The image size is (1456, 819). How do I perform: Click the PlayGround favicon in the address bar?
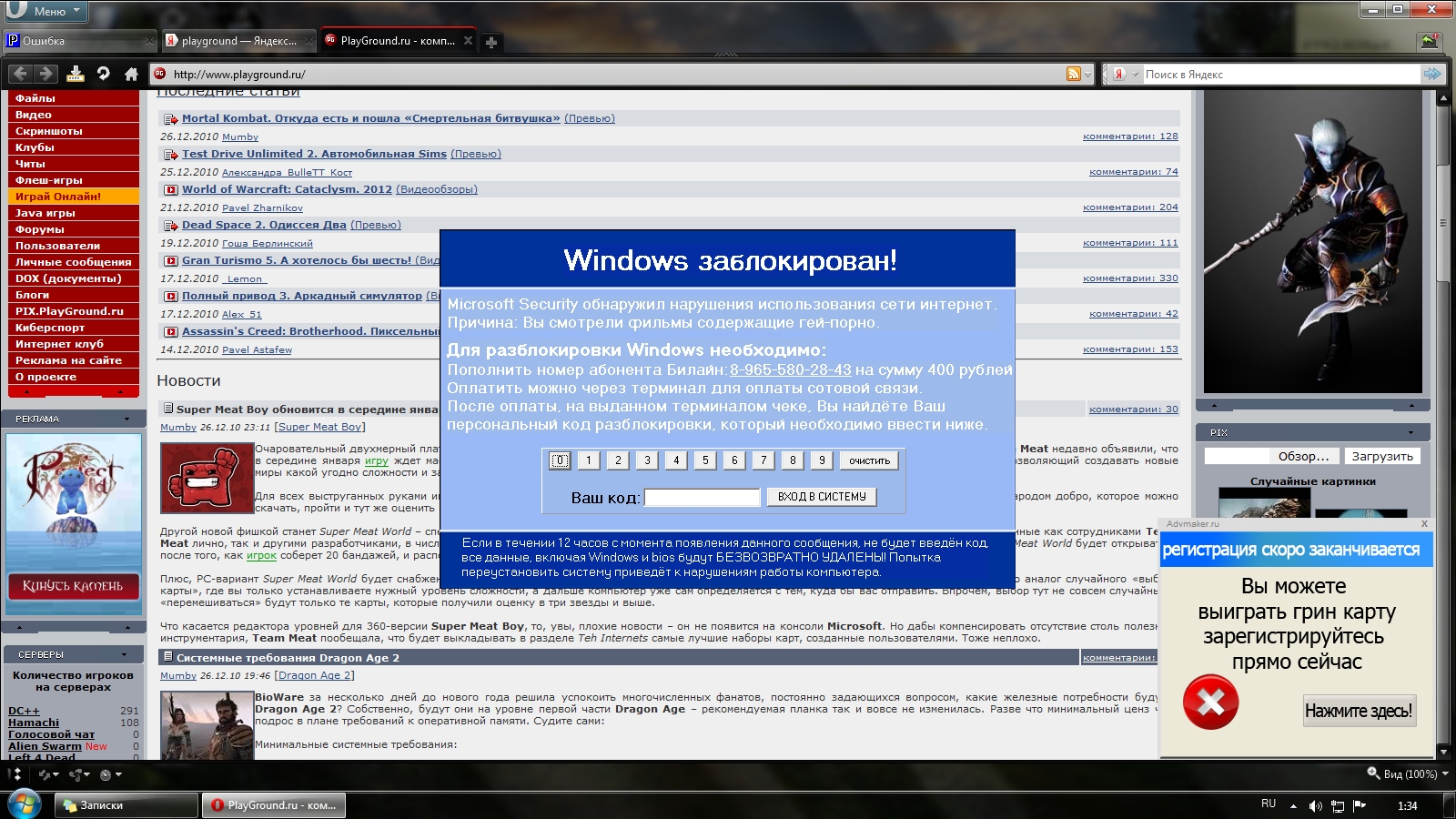160,74
